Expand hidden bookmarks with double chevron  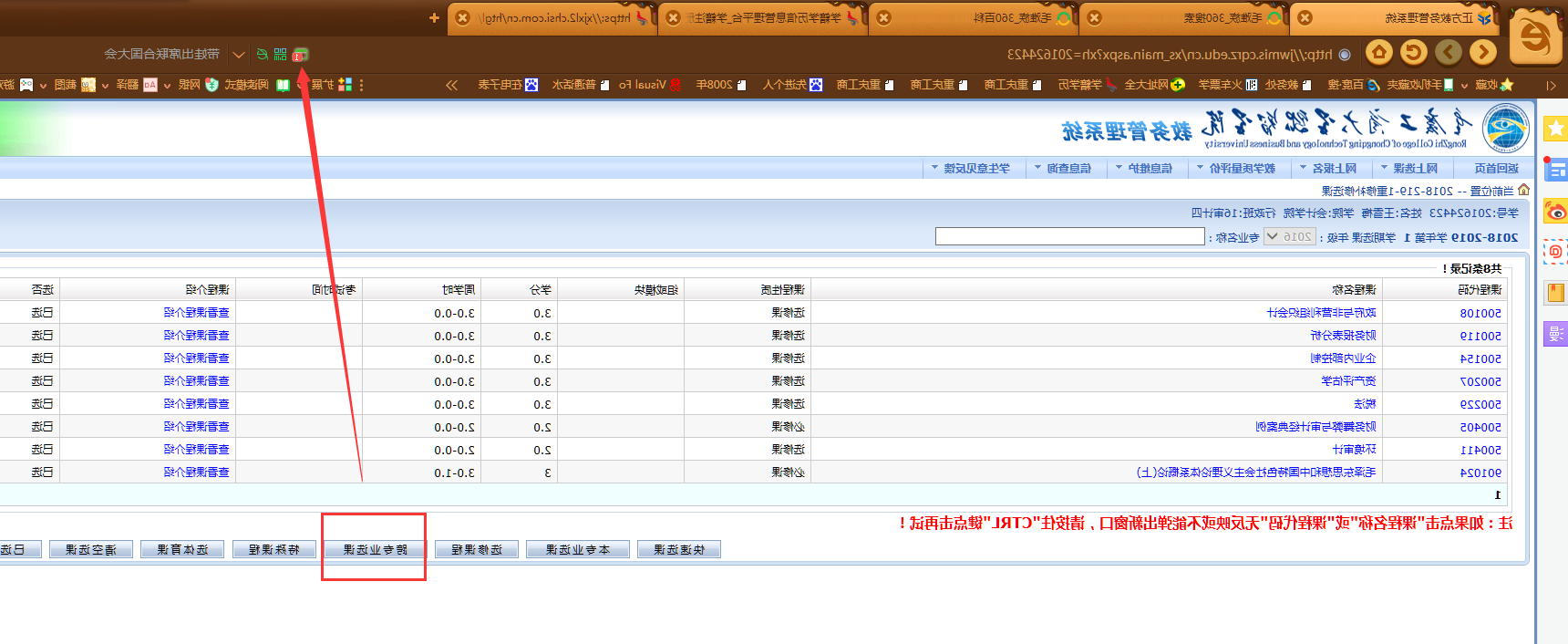[x=452, y=85]
